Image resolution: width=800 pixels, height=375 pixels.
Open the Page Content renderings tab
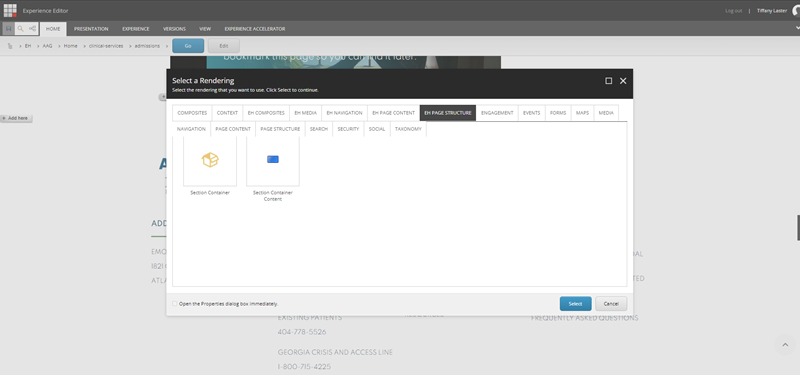coord(233,129)
